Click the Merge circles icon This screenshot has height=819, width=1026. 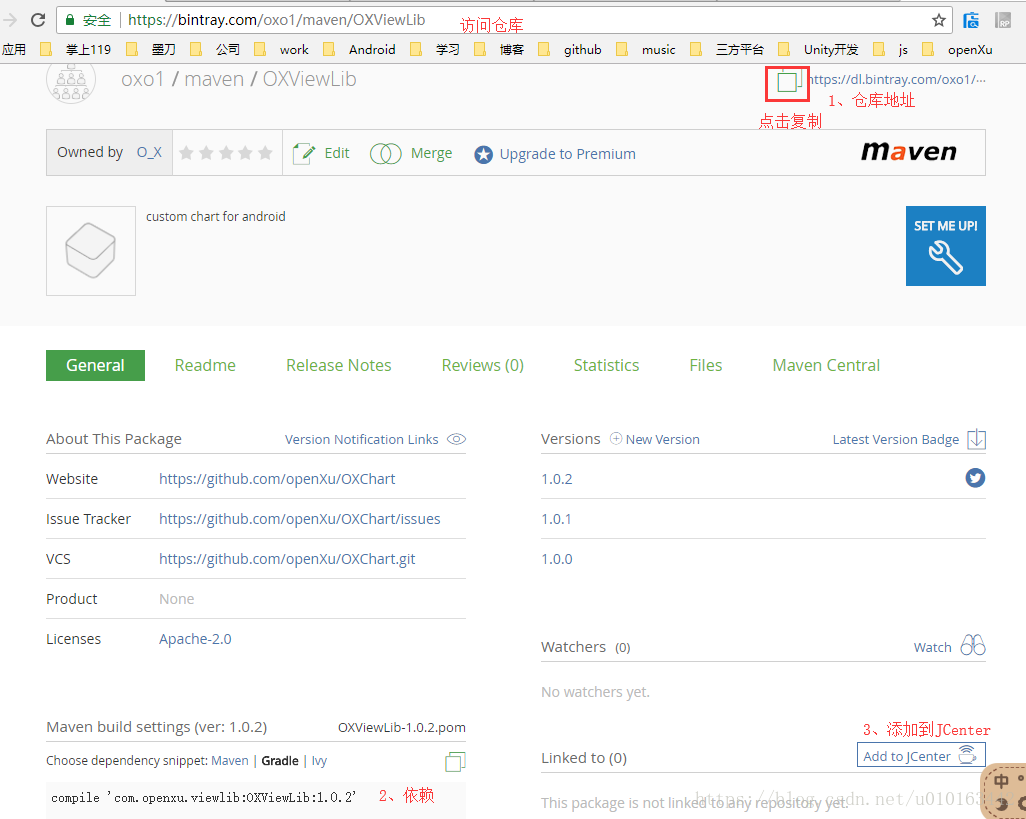pos(385,153)
